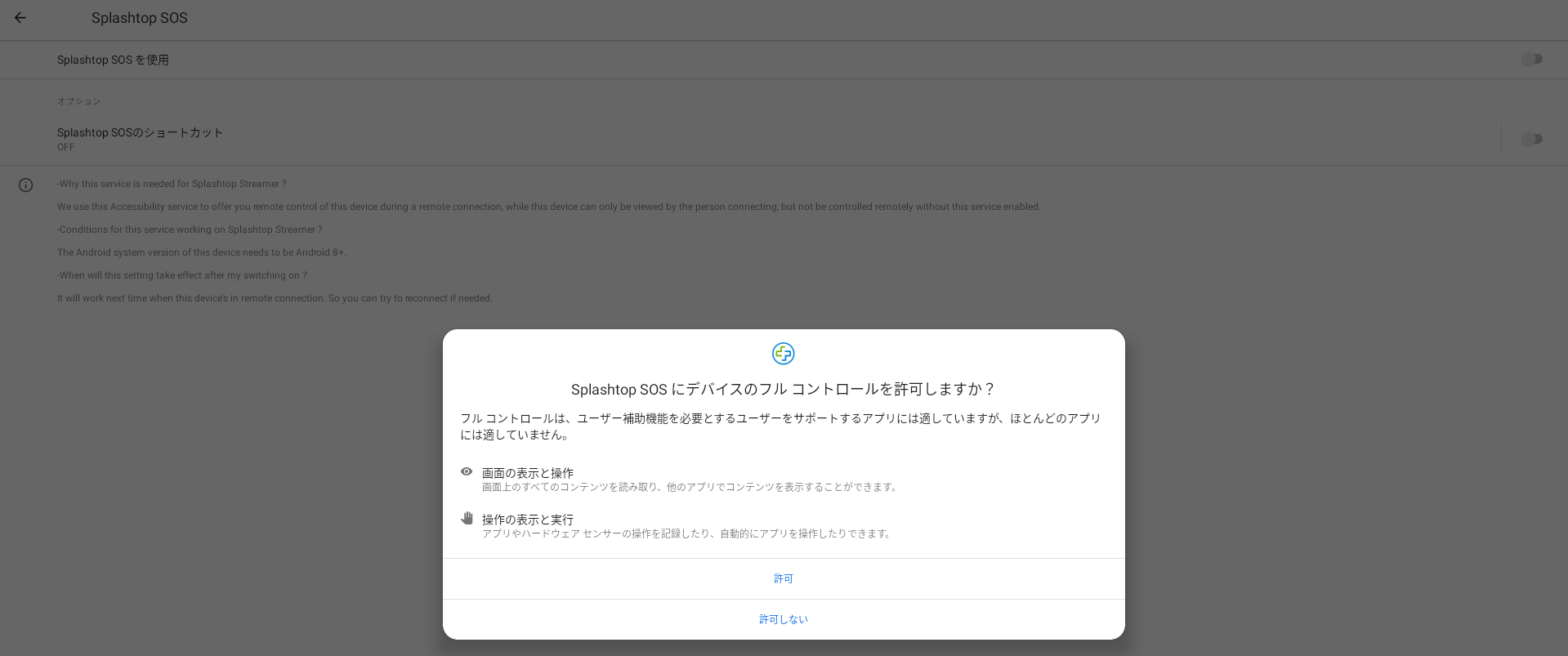This screenshot has height=656, width=1568.
Task: Click 'It will work next time' line
Action: (x=275, y=298)
